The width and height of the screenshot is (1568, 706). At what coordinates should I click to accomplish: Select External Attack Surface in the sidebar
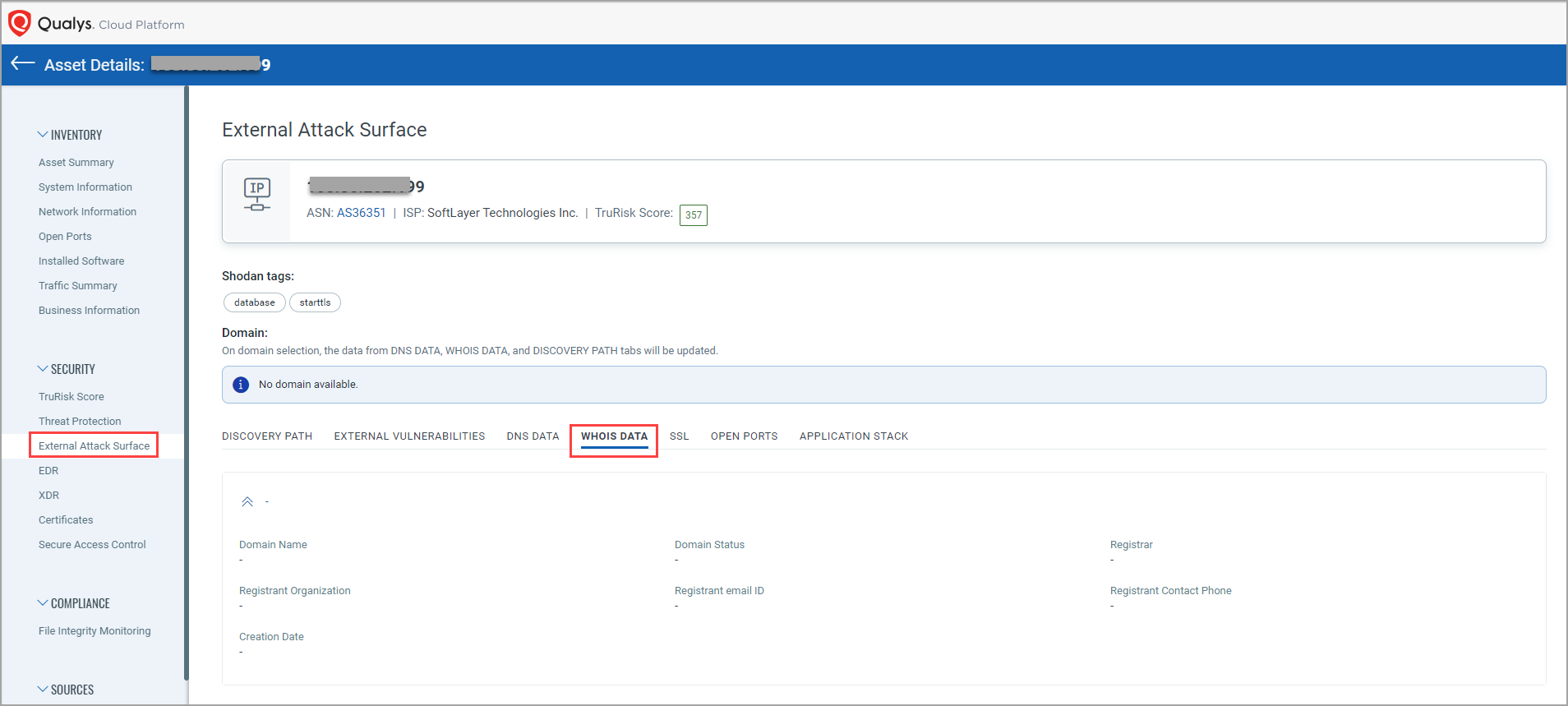click(x=94, y=446)
